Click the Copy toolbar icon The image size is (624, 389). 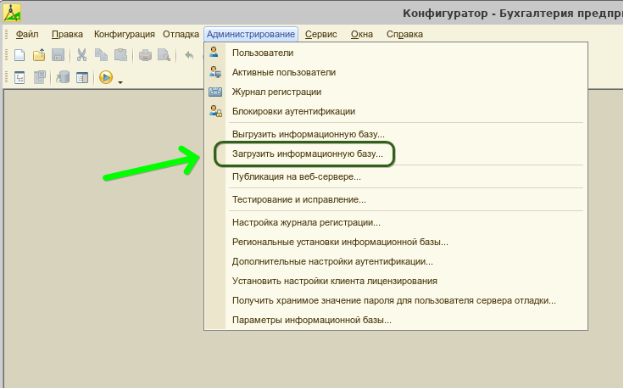tap(101, 55)
